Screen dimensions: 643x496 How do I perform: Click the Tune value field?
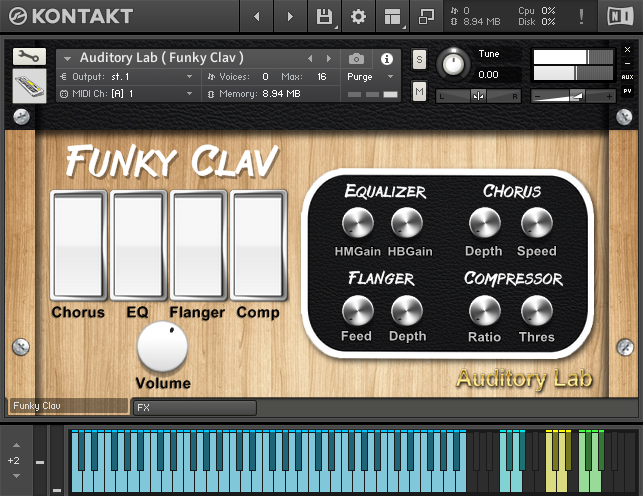(x=489, y=74)
